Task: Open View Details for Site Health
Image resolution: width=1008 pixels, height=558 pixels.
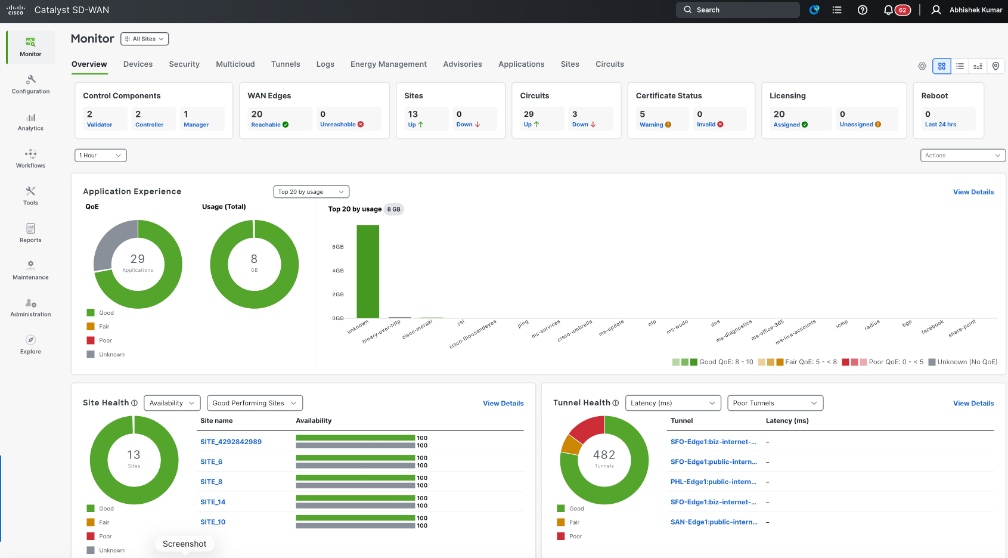Action: pyautogui.click(x=503, y=403)
